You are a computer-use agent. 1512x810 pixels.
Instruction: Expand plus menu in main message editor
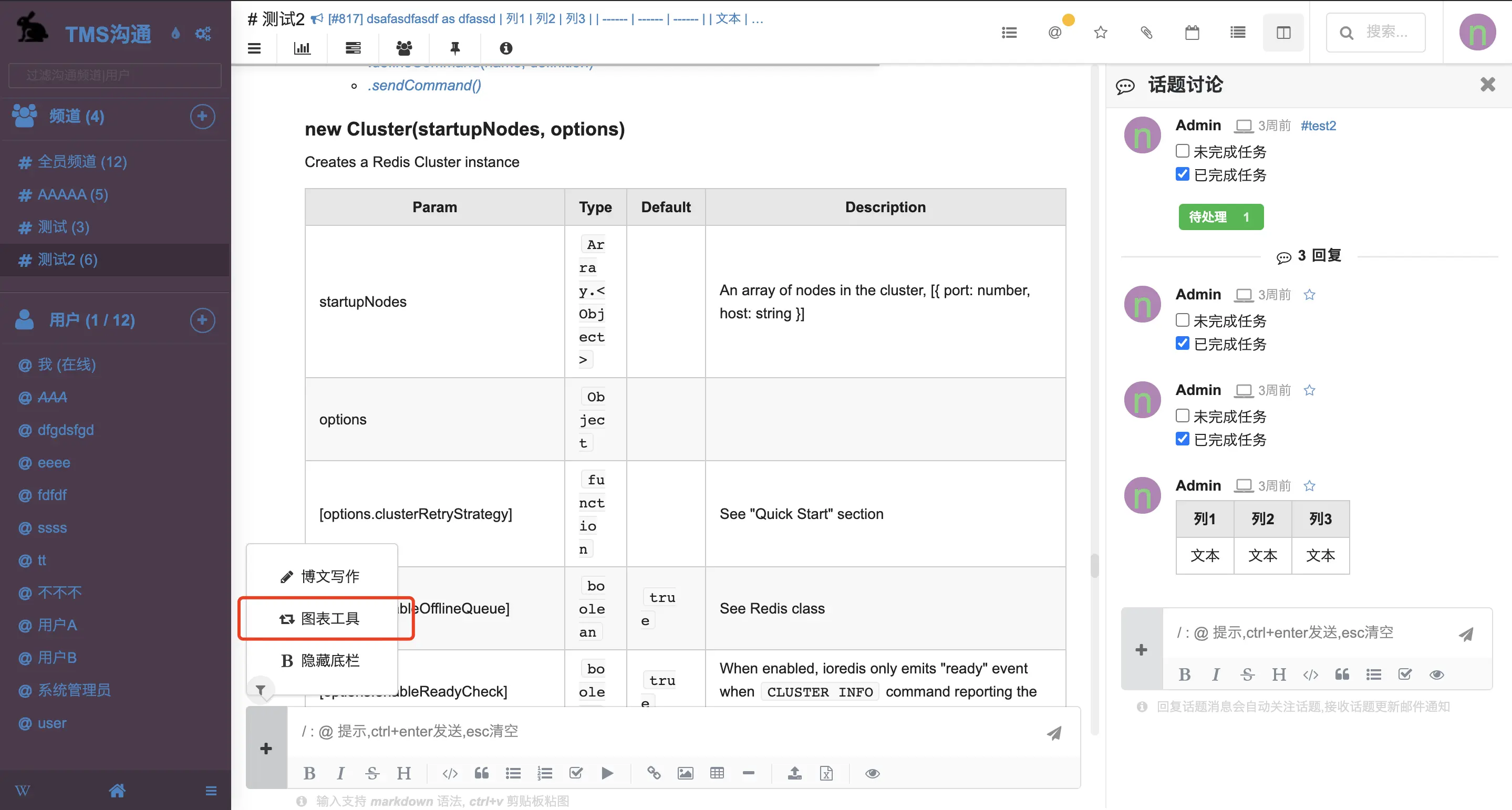[266, 749]
